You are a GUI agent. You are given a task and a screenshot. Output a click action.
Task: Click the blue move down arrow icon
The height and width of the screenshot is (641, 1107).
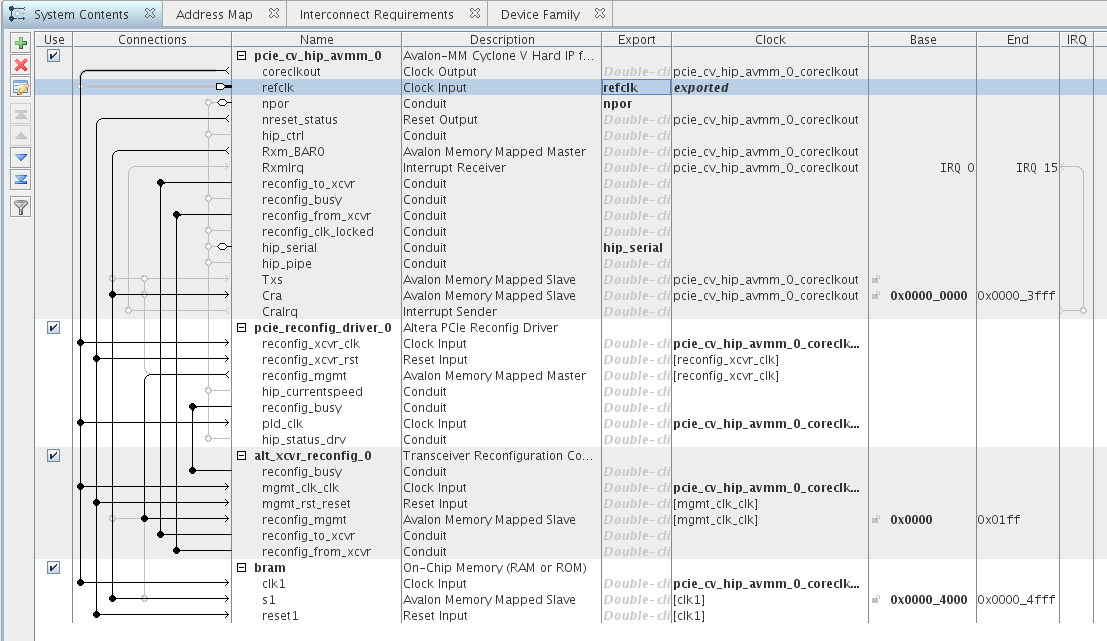click(x=20, y=157)
